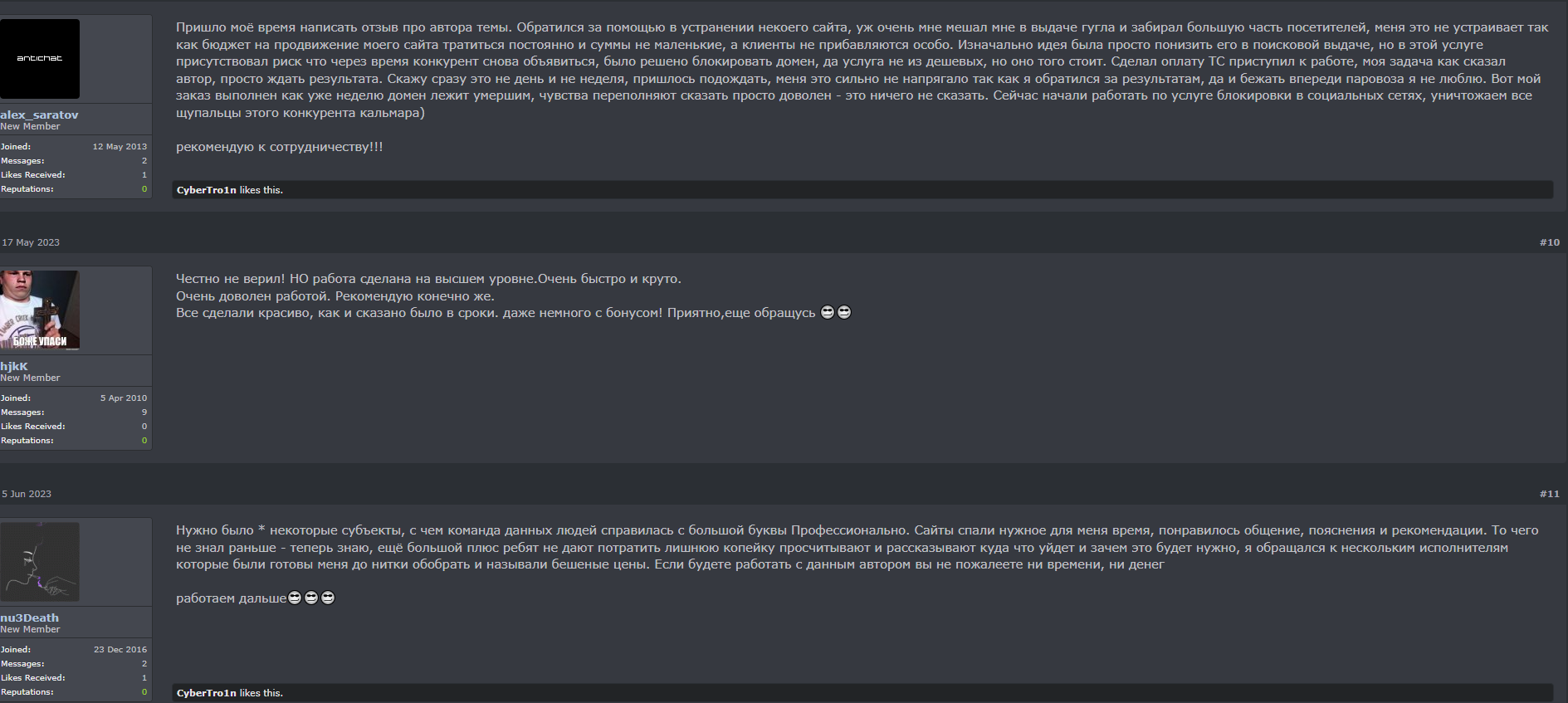Image resolution: width=1568 pixels, height=703 pixels.
Task: Click alex_saratov's Likes Received count
Action: coord(144,175)
